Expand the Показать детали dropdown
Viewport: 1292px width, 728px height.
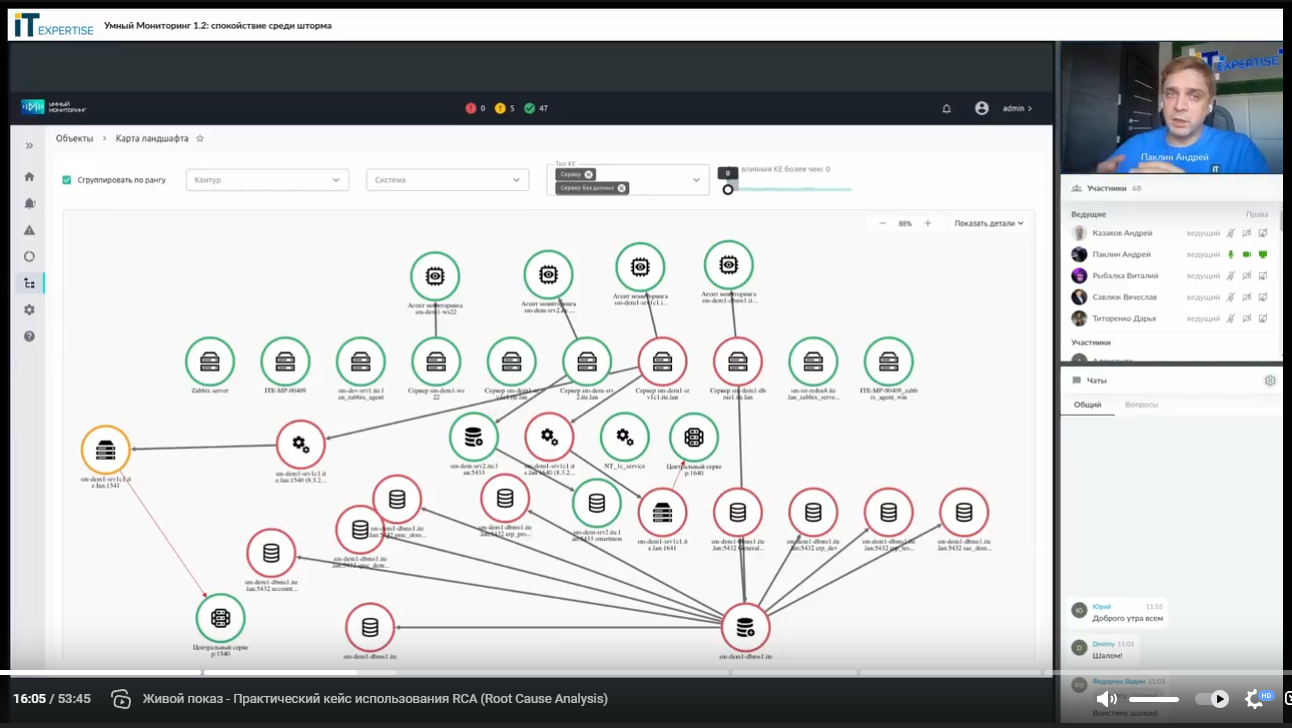click(x=988, y=224)
